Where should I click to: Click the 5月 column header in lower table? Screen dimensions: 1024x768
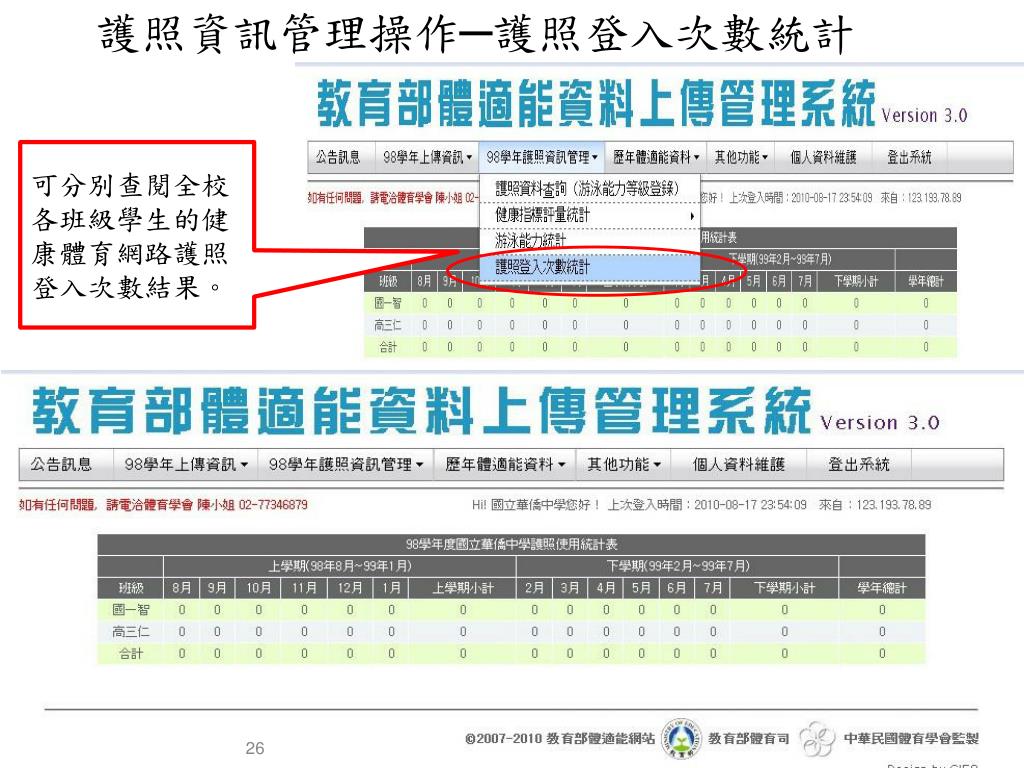(641, 588)
